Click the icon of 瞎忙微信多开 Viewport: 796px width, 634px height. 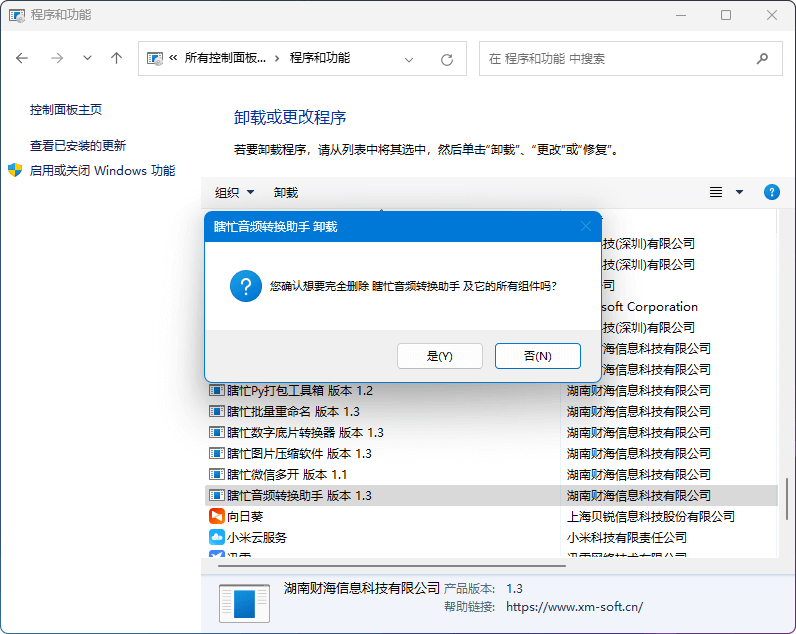[217, 475]
